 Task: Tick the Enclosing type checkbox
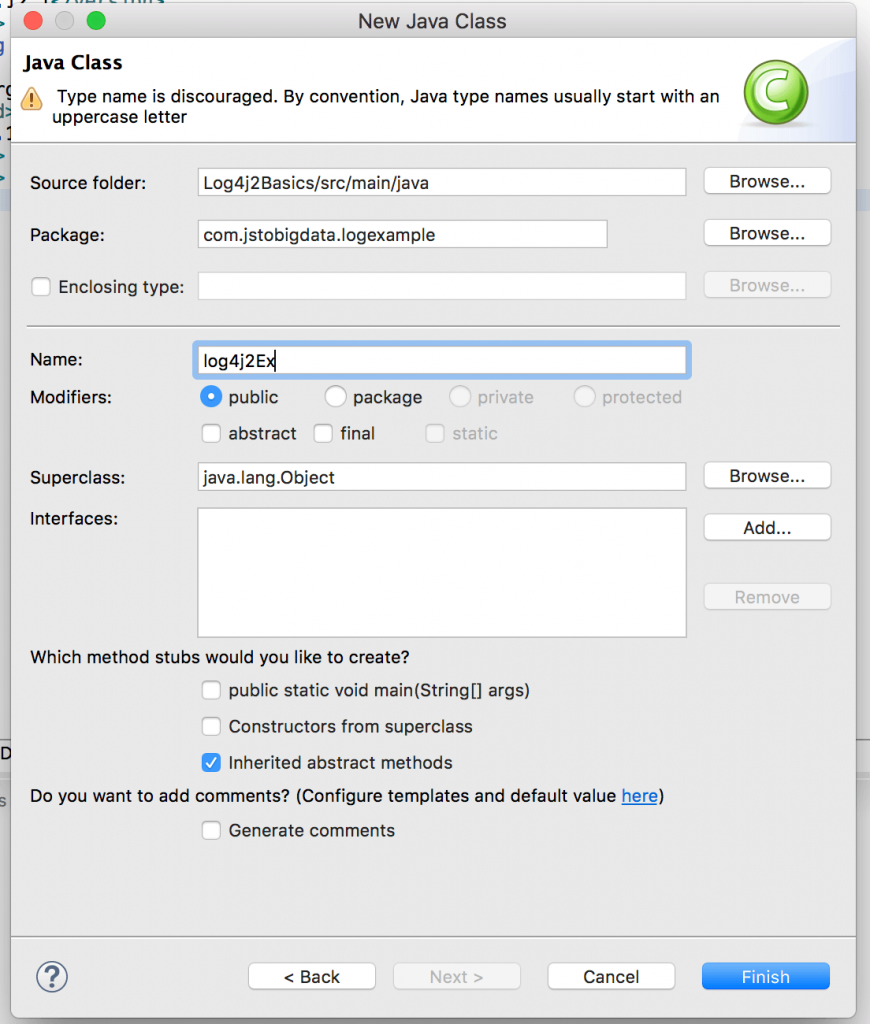pyautogui.click(x=41, y=286)
